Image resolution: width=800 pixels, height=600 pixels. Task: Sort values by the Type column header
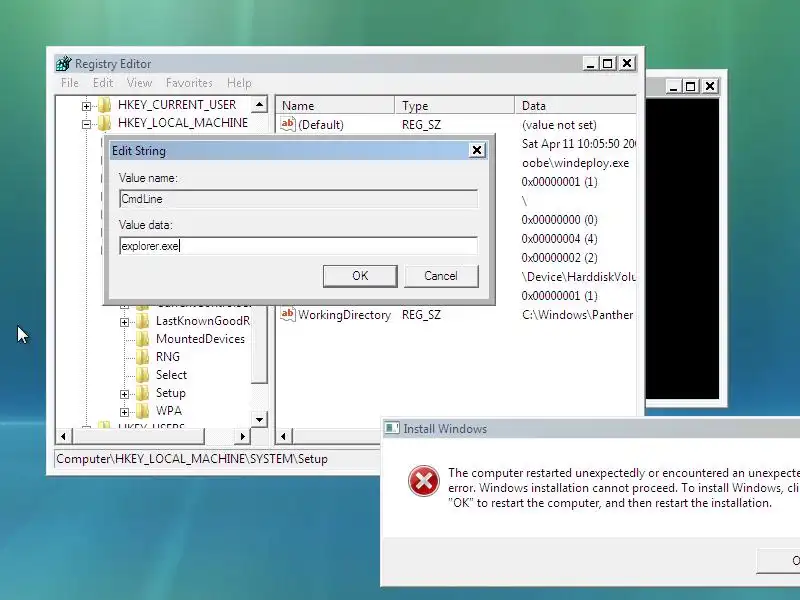pyautogui.click(x=455, y=106)
